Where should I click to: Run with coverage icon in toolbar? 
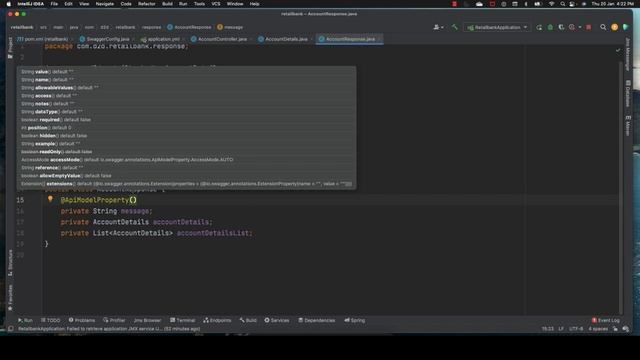click(561, 27)
